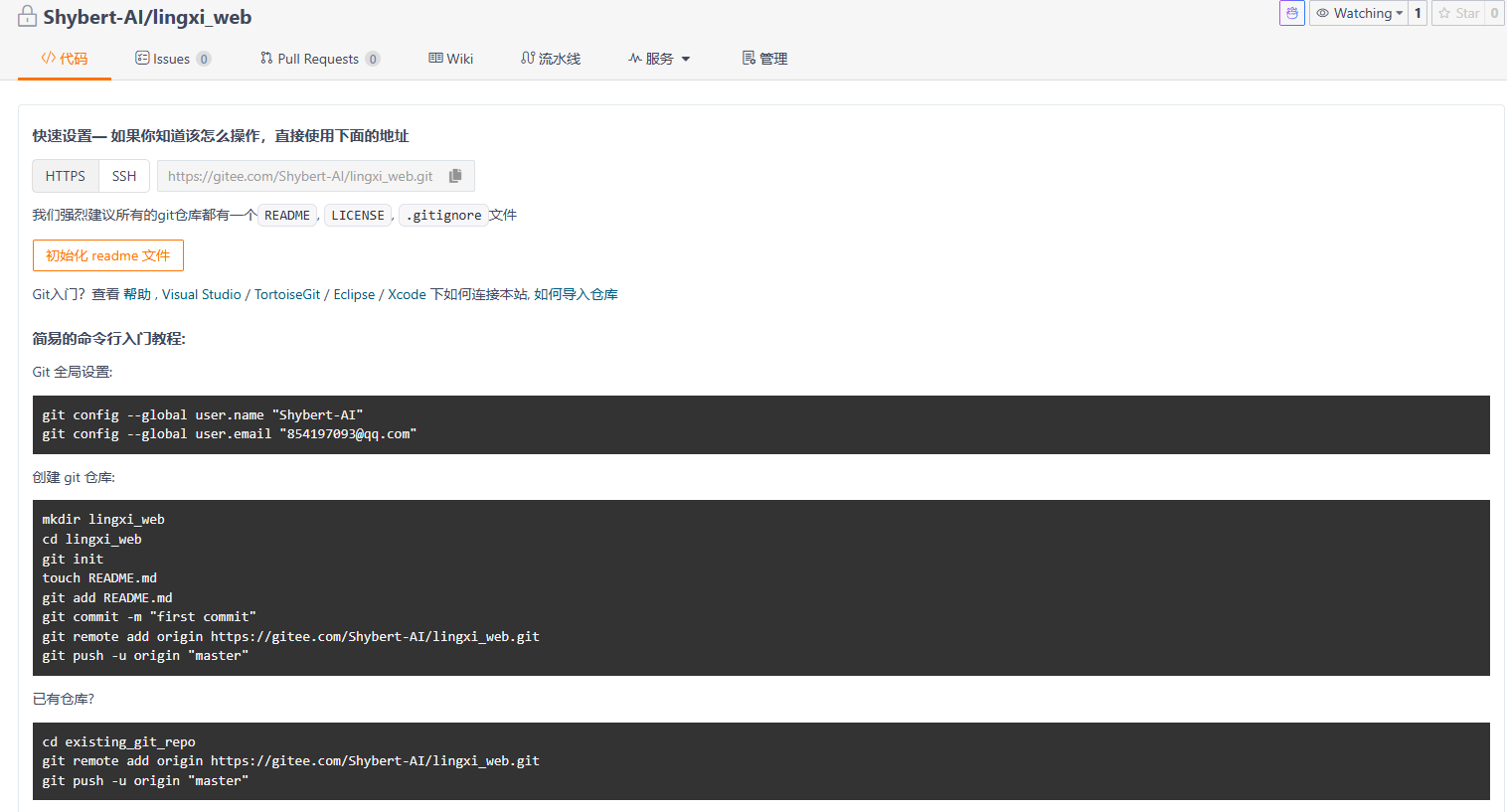The image size is (1507, 812).
Task: Select HTTPS clone protocol
Action: click(x=66, y=176)
